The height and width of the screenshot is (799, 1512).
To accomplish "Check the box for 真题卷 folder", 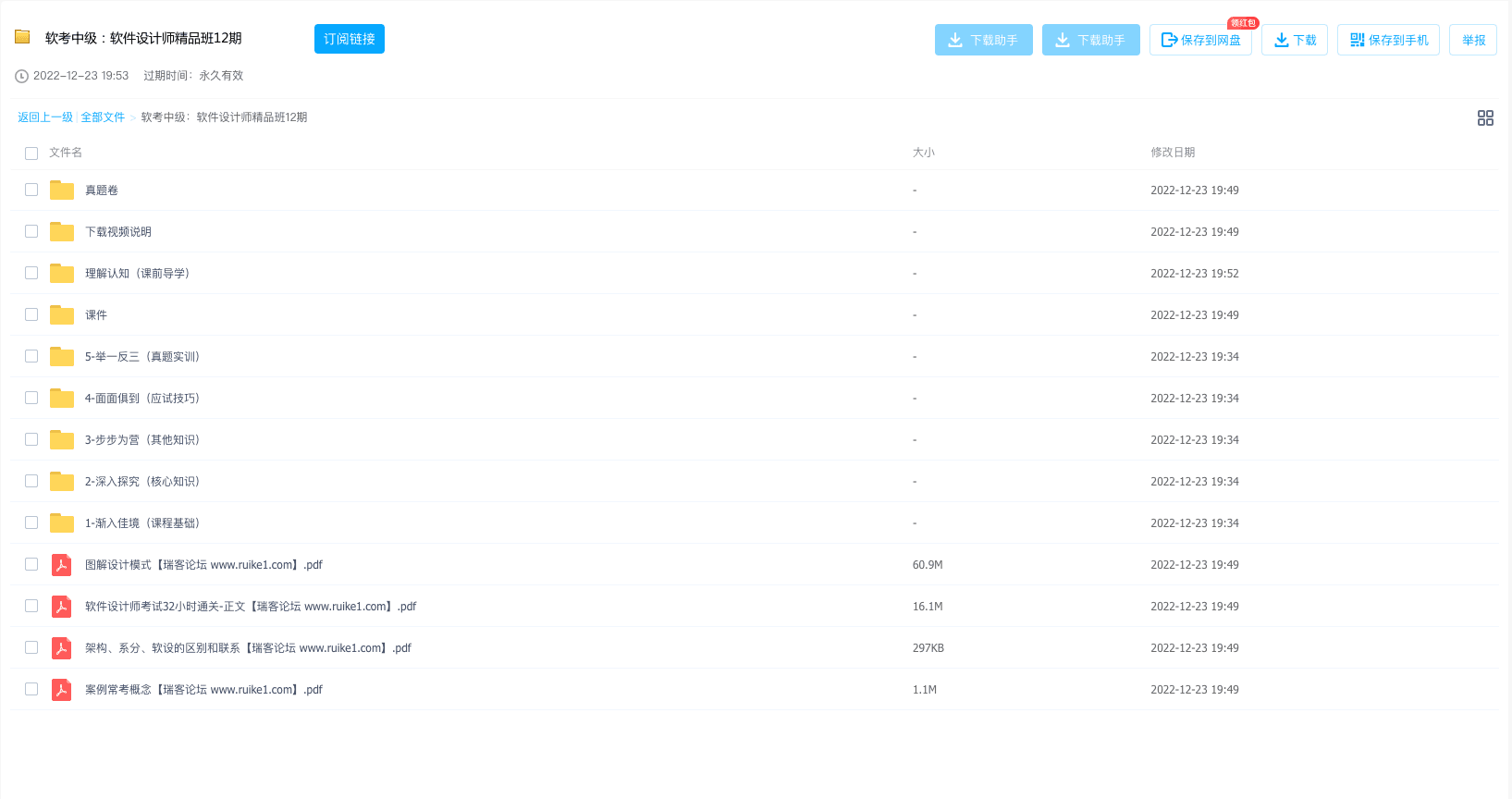I will 31,190.
